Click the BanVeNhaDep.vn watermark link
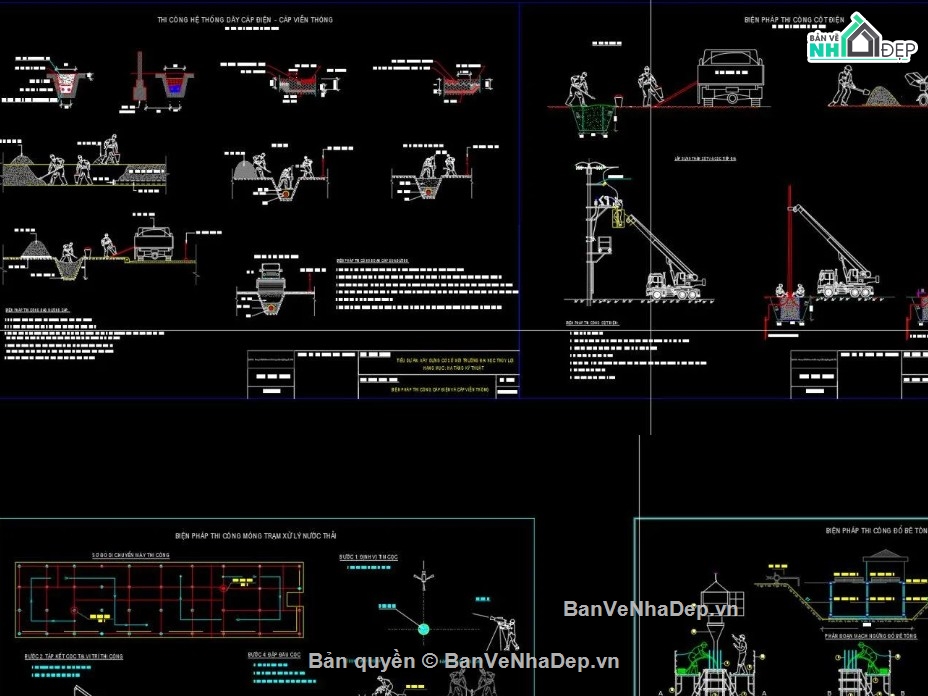 coord(650,608)
